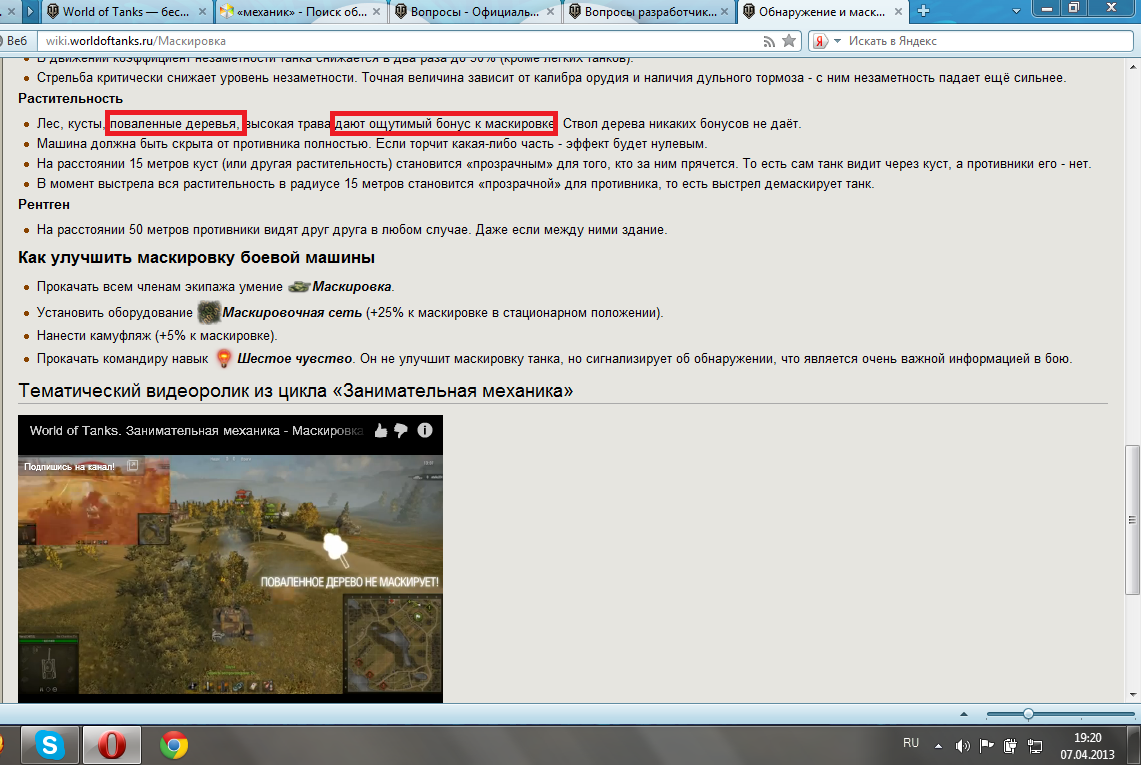This screenshot has width=1141, height=765.
Task: Close the 'Вопросы разработчик...' tab
Action: click(724, 12)
